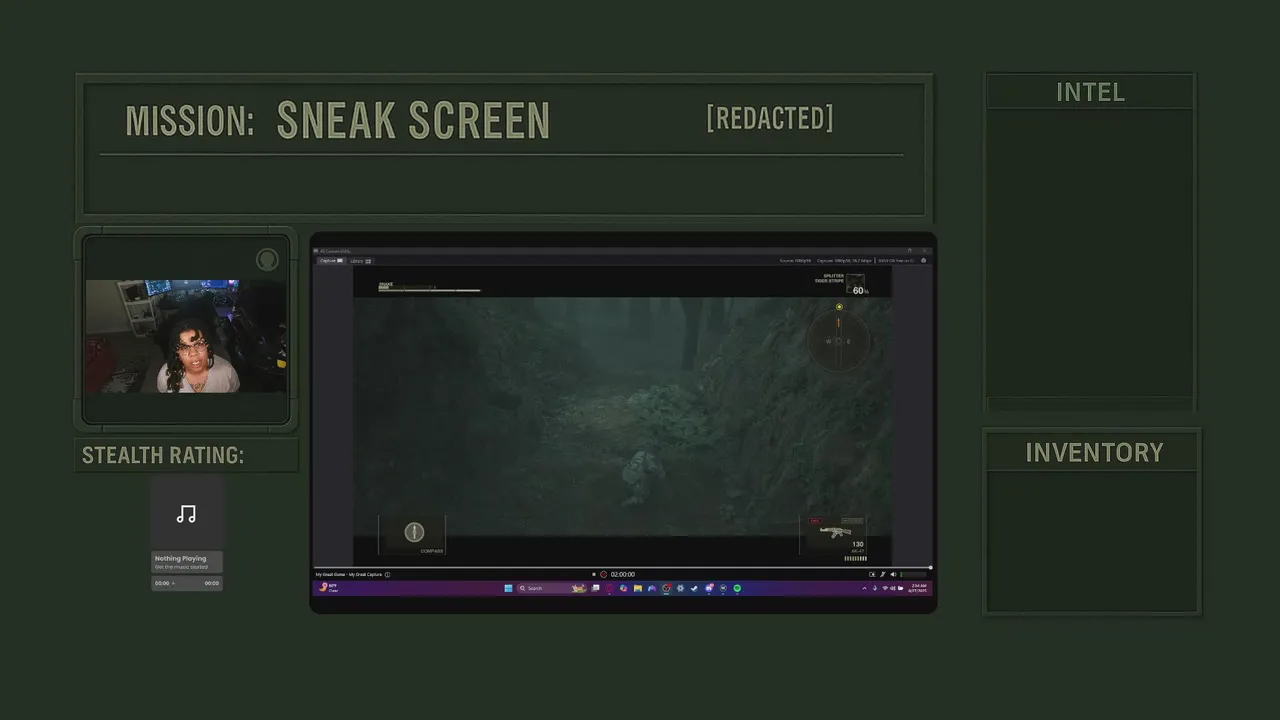Click the SNEAK SCREEN mission title
Image resolution: width=1280 pixels, height=720 pixels.
[413, 120]
